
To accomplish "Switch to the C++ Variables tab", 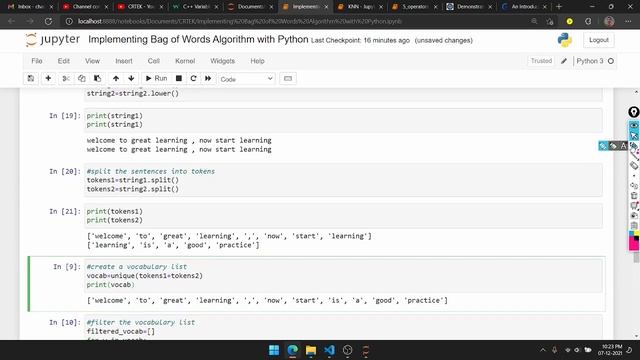I will click(195, 7).
